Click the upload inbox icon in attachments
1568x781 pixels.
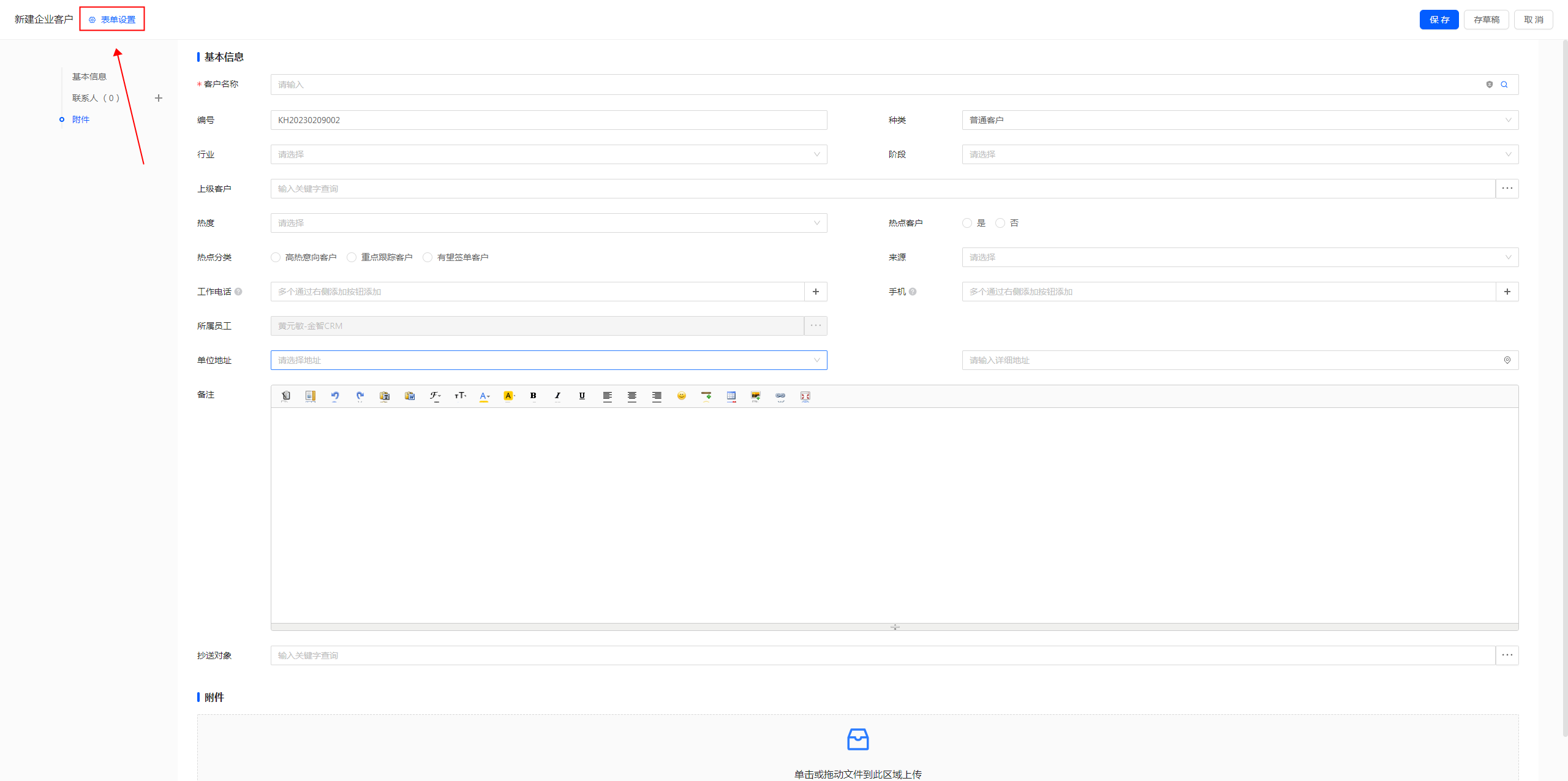coord(858,739)
